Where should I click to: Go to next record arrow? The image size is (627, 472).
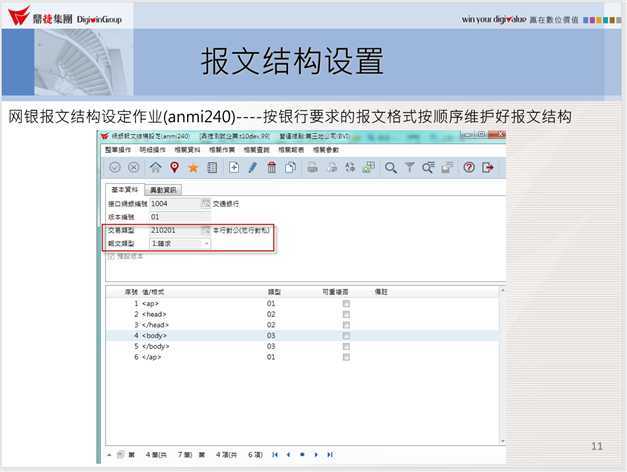316,454
